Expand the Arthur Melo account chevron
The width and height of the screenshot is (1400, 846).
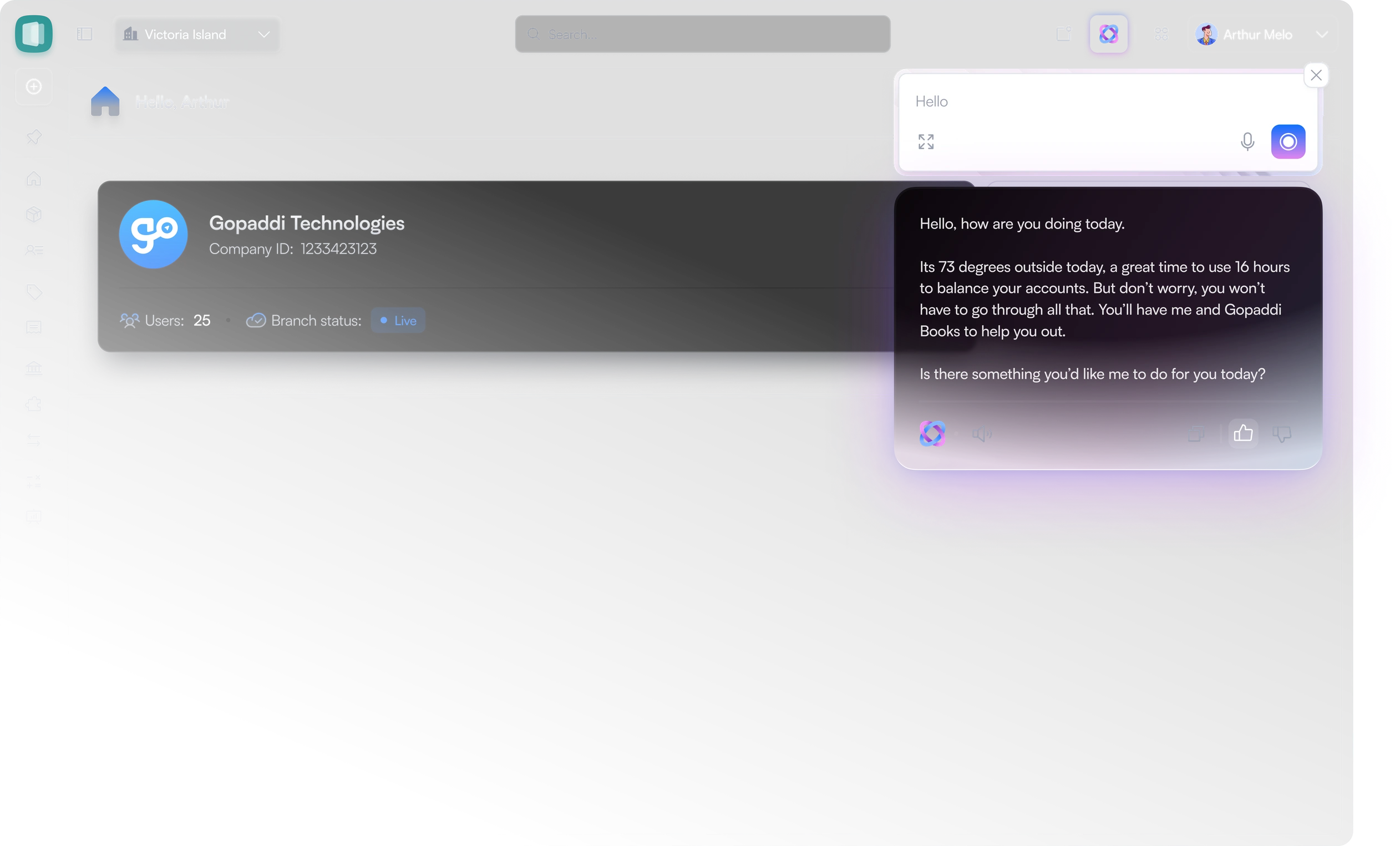pyautogui.click(x=1322, y=34)
